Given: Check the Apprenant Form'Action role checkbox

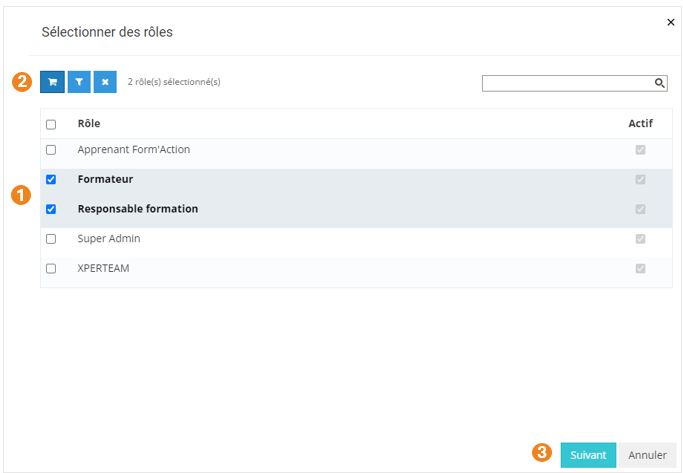Looking at the screenshot, I should [51, 150].
